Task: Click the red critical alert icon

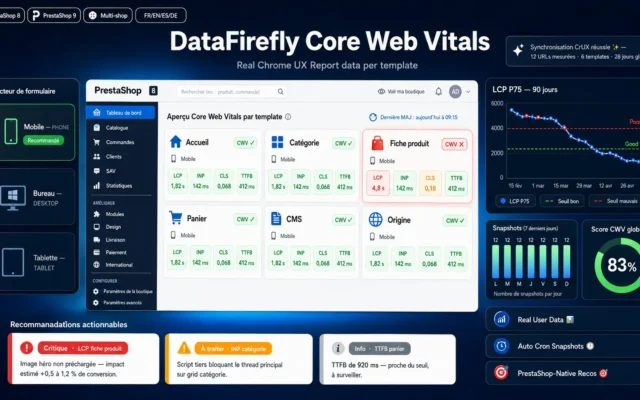Action: pos(27,348)
